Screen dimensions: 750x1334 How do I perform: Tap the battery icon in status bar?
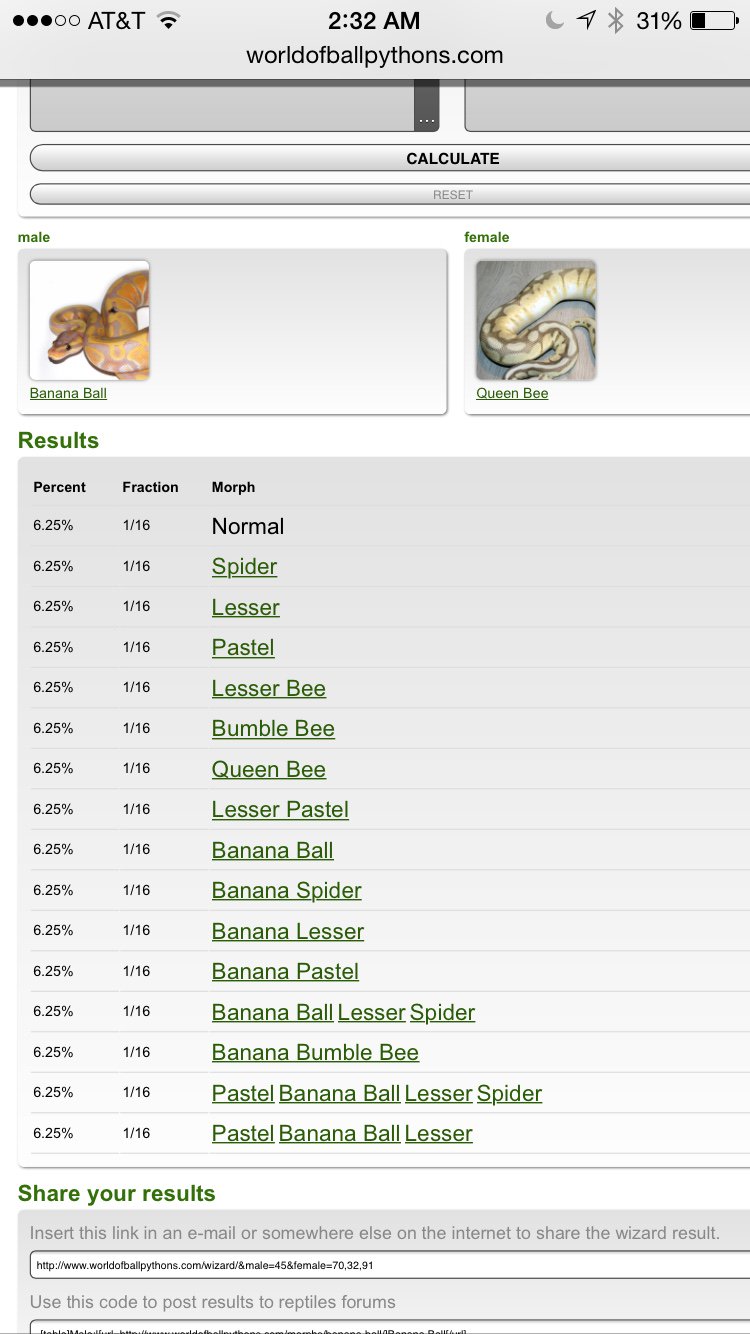[x=713, y=20]
